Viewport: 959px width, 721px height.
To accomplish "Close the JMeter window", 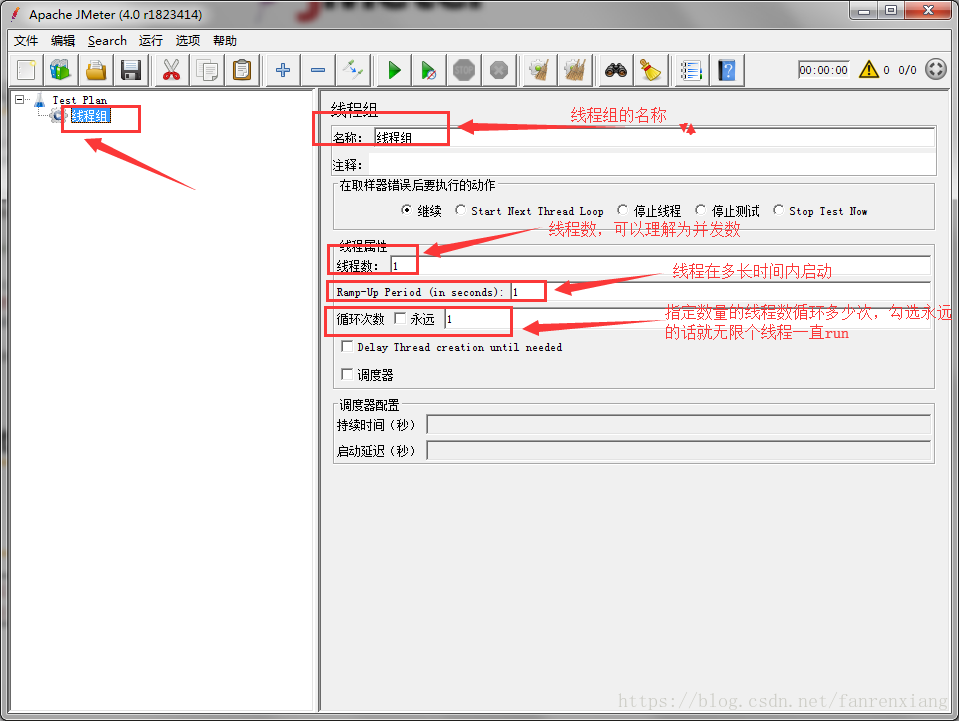I will (928, 10).
